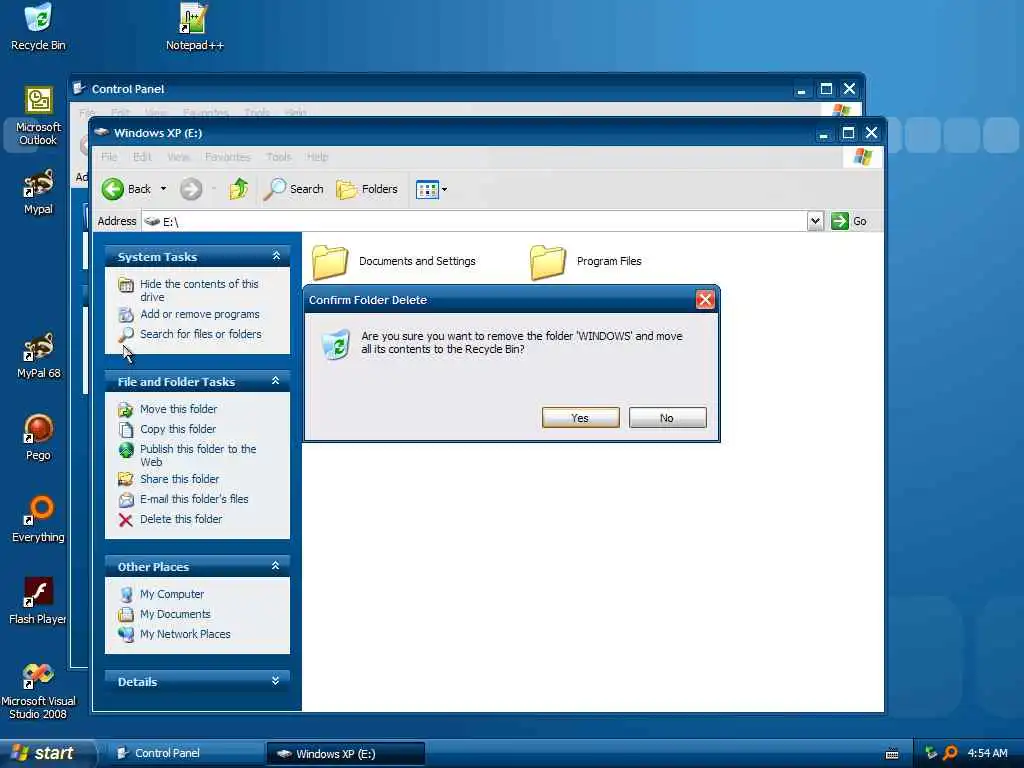
Task: Switch to Control Panel taskbar button
Action: point(184,754)
